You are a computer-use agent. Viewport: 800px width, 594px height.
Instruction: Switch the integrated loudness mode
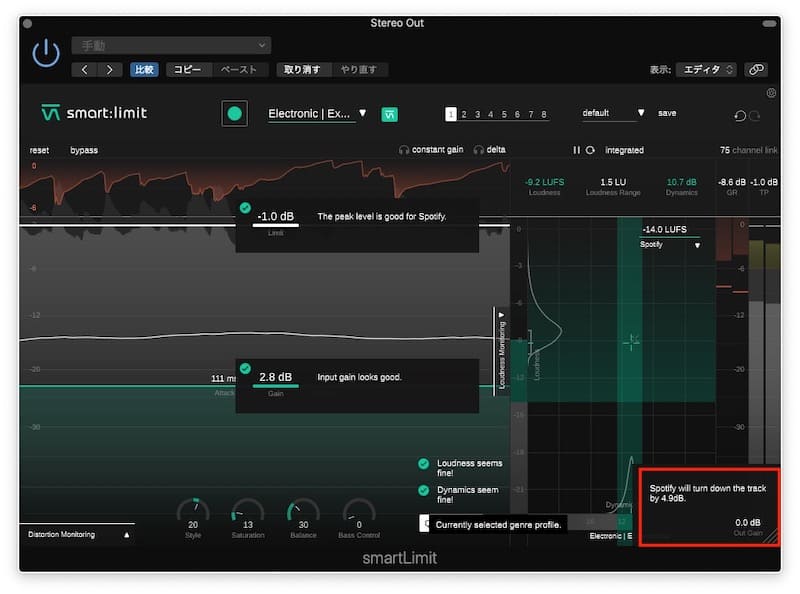[x=624, y=150]
